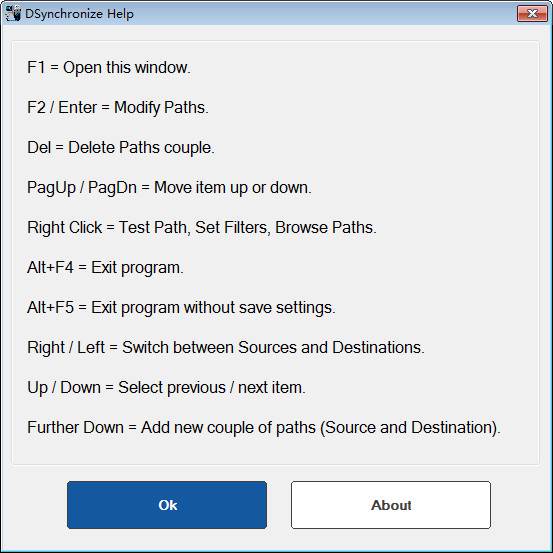Click the 'PagUp / PagDn' help line
The height and width of the screenshot is (553, 553).
coord(169,188)
